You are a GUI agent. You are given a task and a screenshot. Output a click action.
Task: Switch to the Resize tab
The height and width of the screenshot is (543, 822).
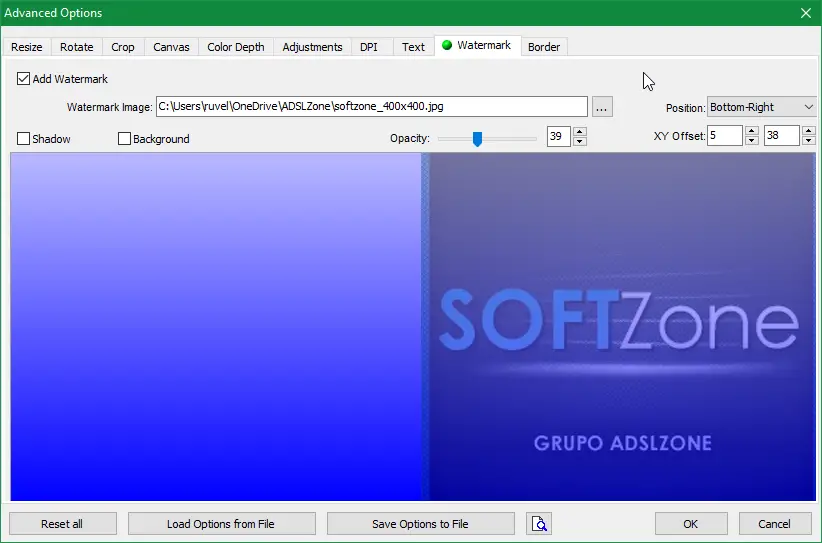(27, 47)
